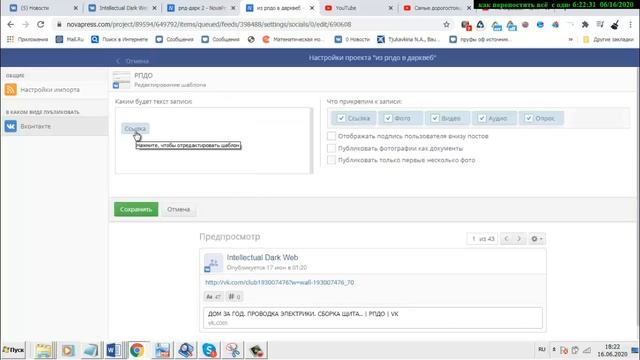Switch to the Intellectual Dark Web tab
Screen dimensions: 640x360
coord(122,8)
